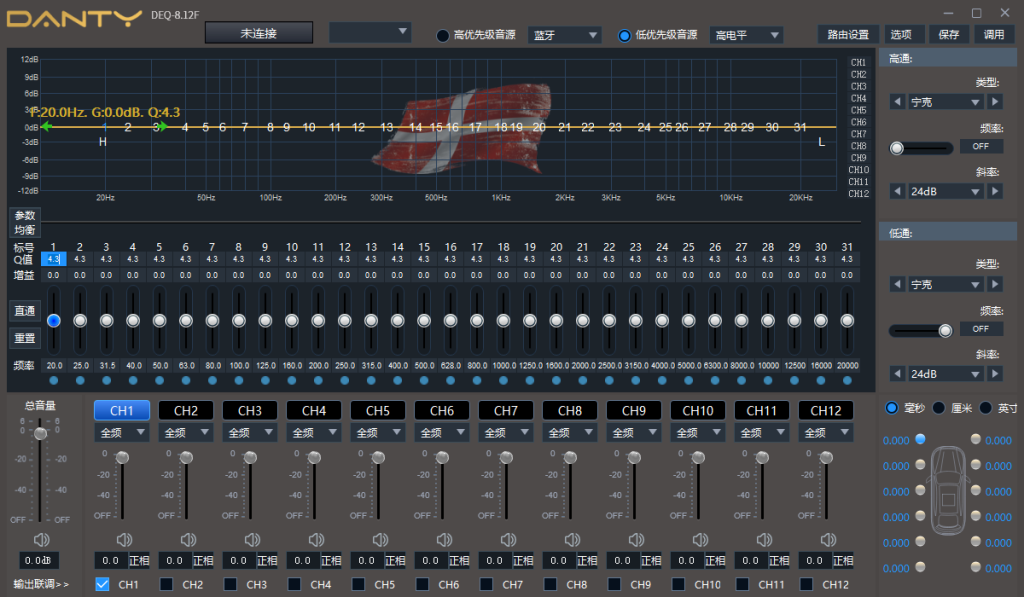1024x597 pixels.
Task: Check the CH2 output link checkbox
Action: (166, 584)
